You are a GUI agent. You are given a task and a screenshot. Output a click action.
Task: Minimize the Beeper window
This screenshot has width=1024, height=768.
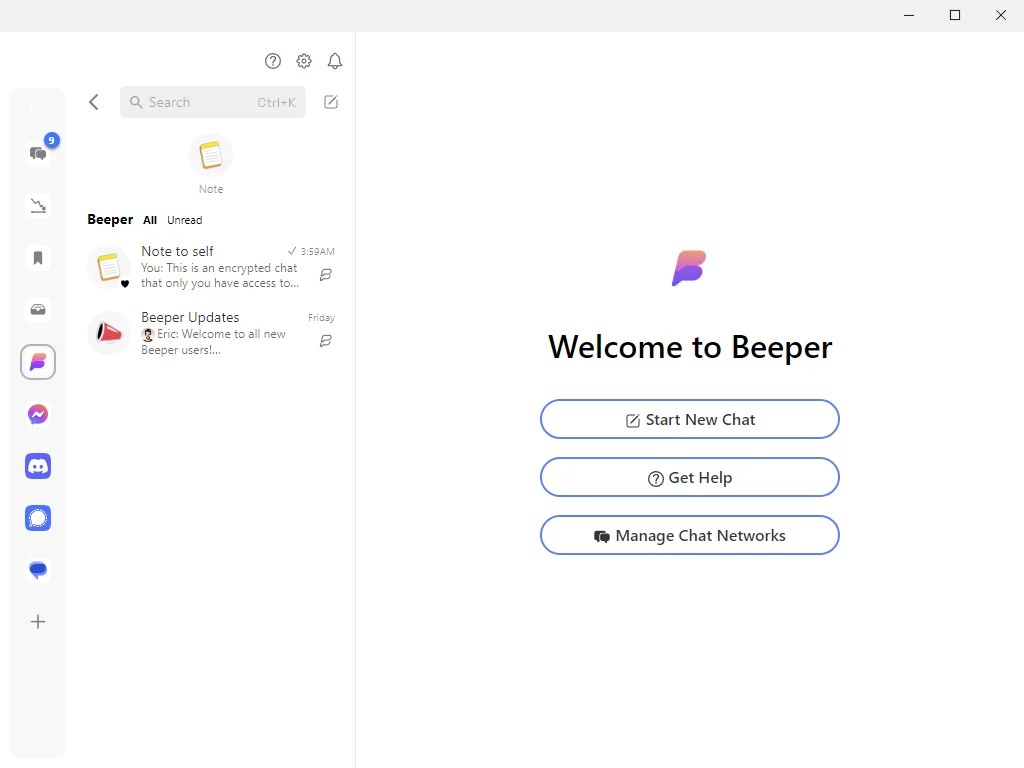909,15
